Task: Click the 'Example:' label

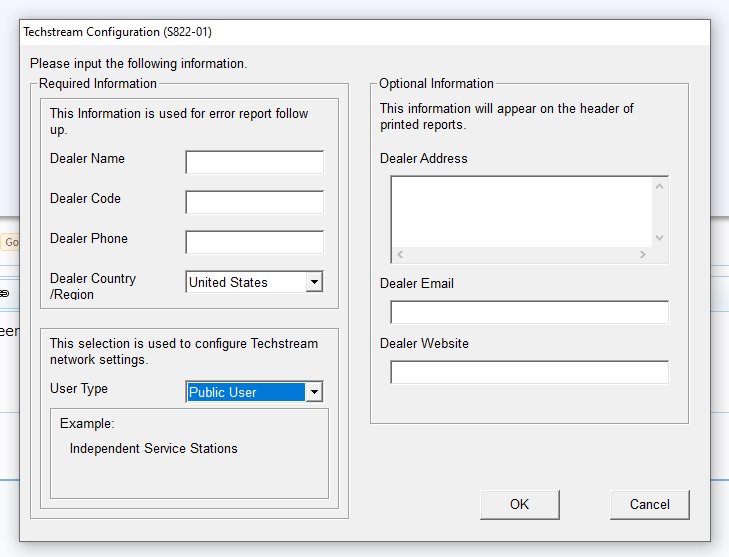Action: [87, 424]
